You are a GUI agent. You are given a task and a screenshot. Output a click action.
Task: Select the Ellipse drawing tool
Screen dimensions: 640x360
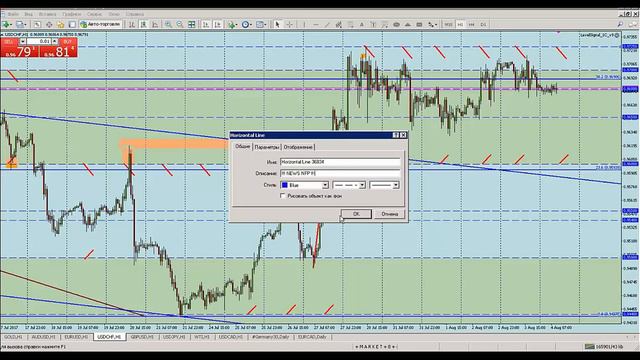(x=396, y=24)
